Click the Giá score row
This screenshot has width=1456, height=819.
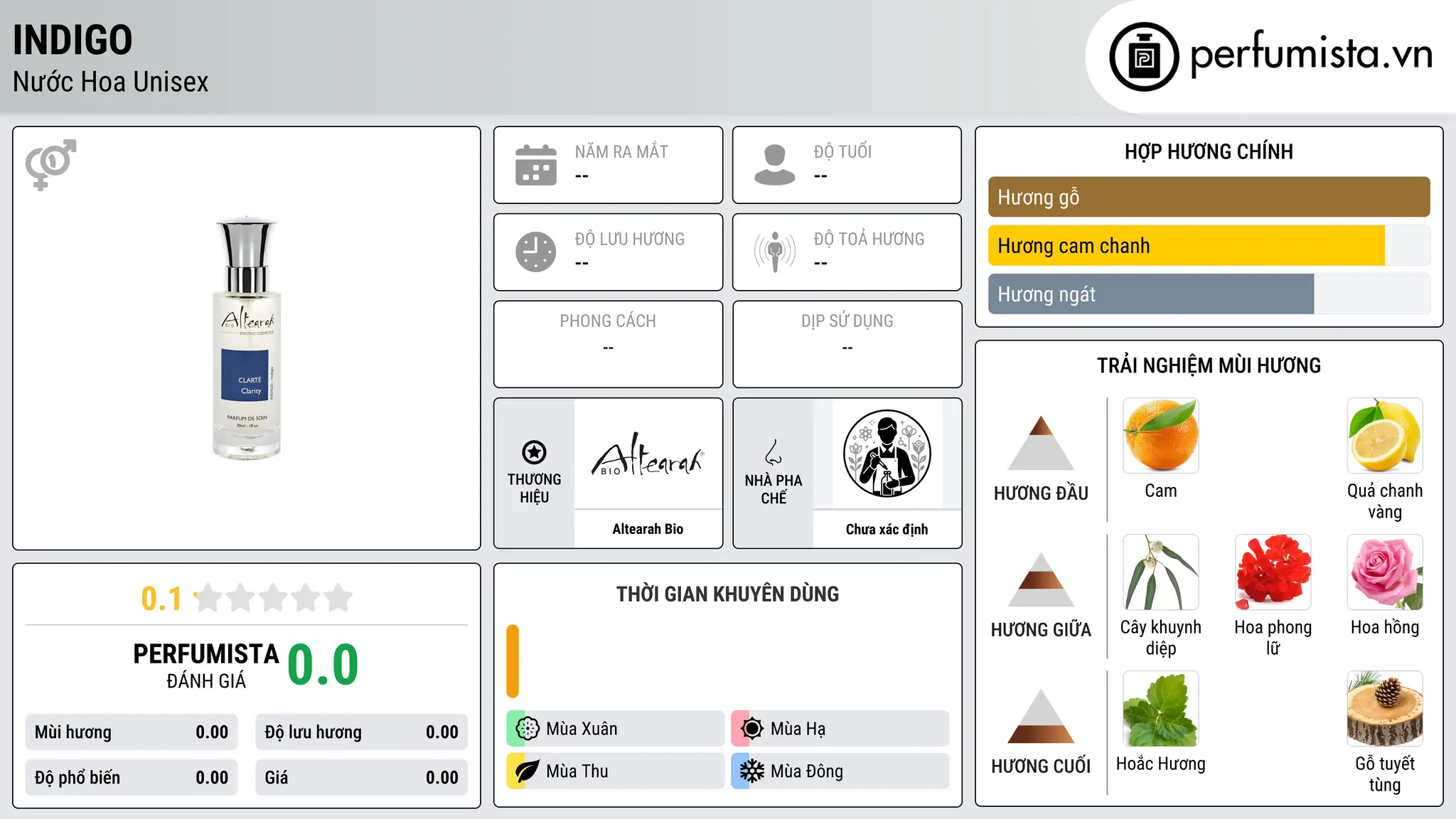(361, 778)
